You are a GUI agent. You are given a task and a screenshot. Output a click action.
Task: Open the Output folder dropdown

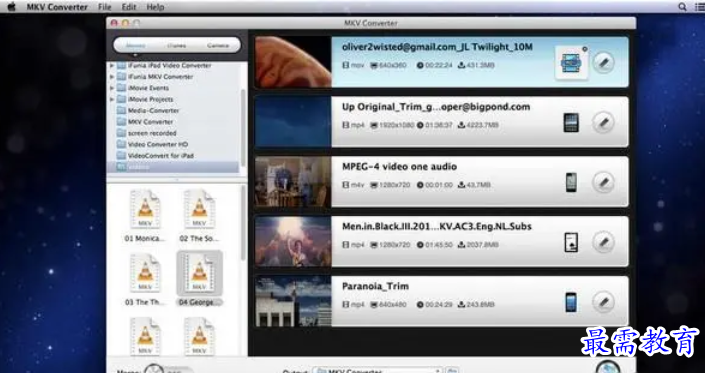click(x=377, y=371)
